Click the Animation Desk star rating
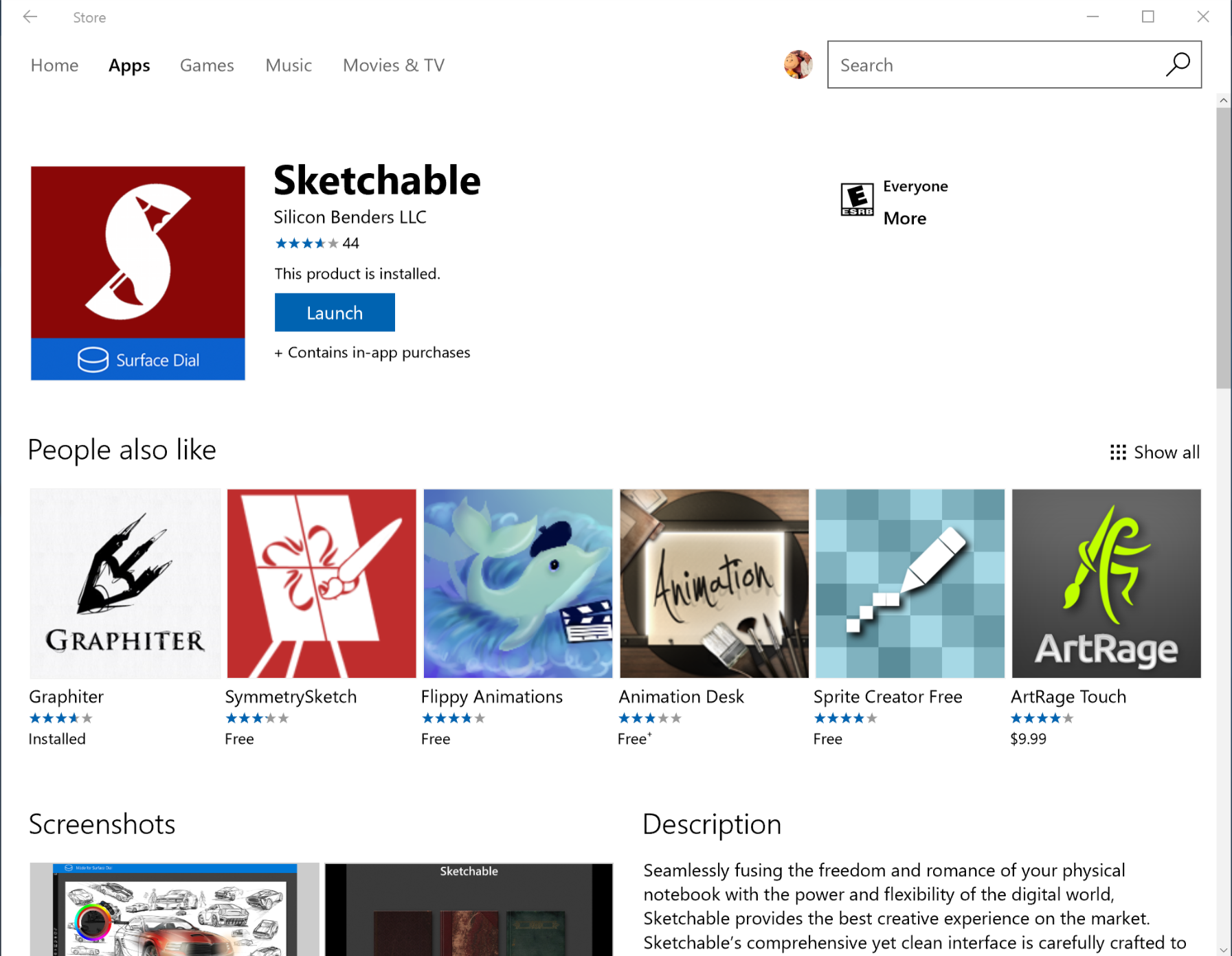1232x956 pixels. tap(649, 718)
